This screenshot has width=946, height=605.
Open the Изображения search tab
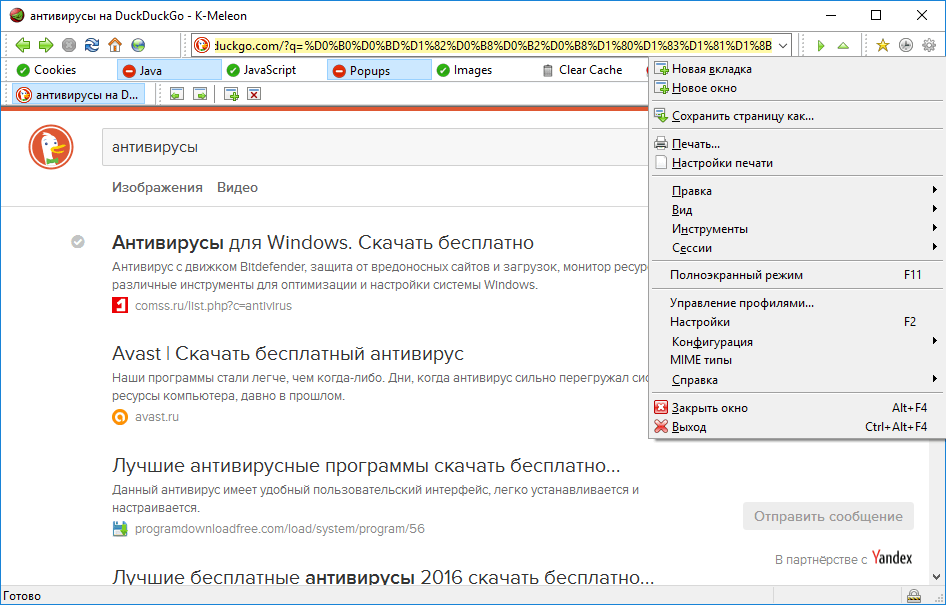(157, 188)
